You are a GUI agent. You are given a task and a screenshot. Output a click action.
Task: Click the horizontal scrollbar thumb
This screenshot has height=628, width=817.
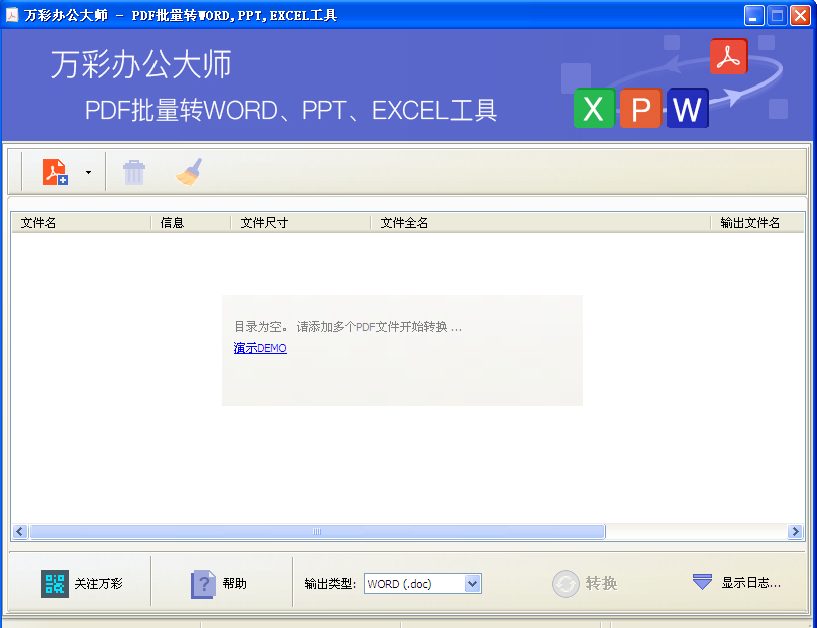pyautogui.click(x=317, y=532)
